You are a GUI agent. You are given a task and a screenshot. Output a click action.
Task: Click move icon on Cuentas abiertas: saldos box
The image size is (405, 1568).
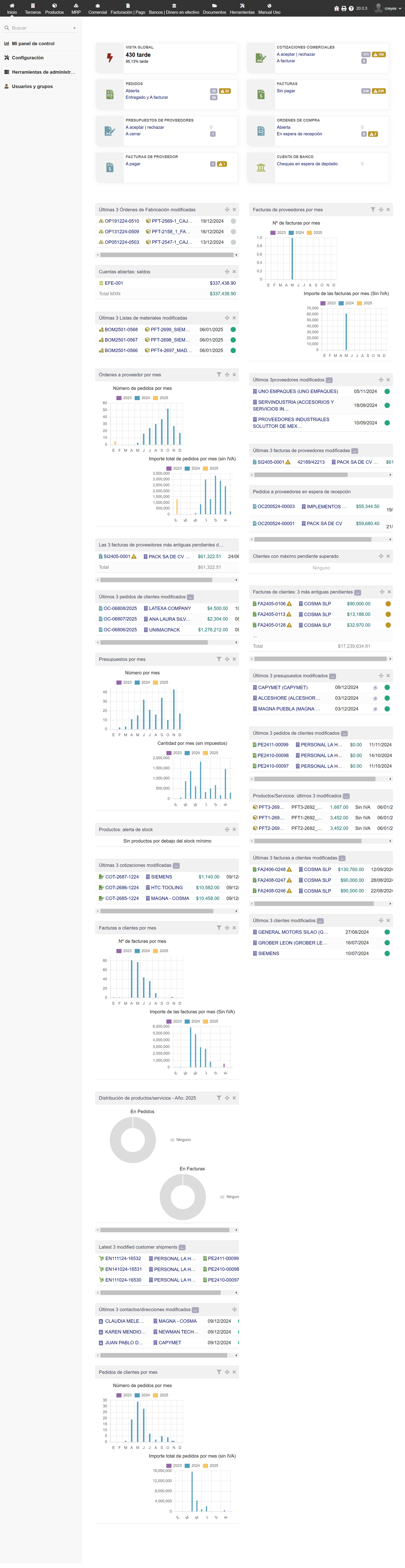227,272
